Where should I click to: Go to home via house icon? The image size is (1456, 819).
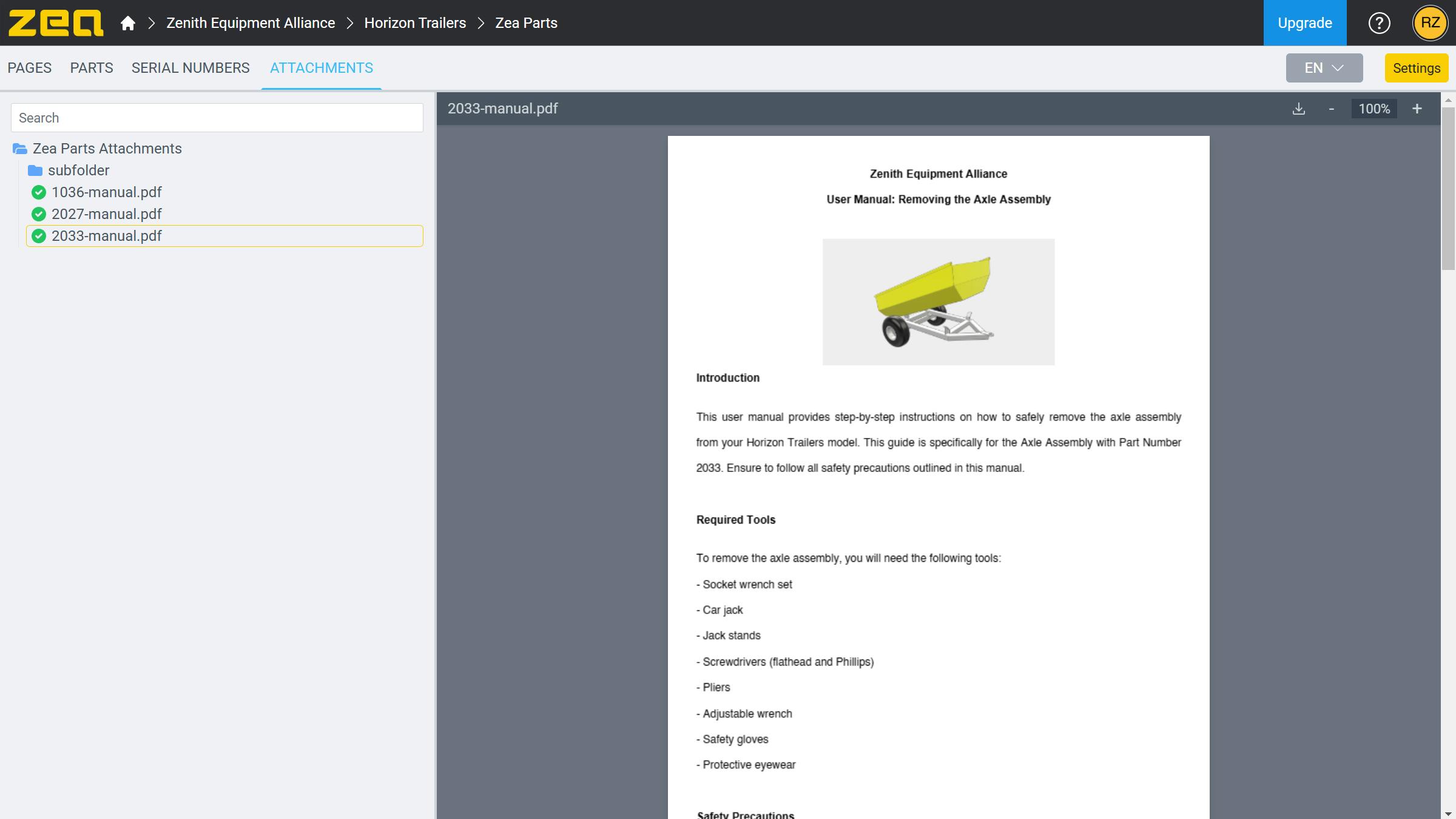pyautogui.click(x=127, y=23)
